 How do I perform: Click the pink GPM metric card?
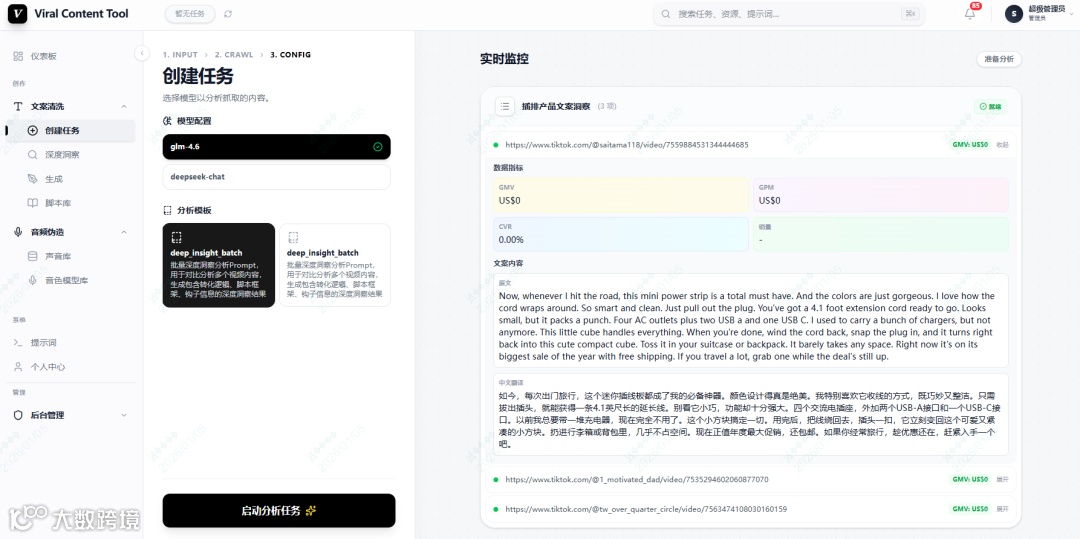click(x=881, y=195)
